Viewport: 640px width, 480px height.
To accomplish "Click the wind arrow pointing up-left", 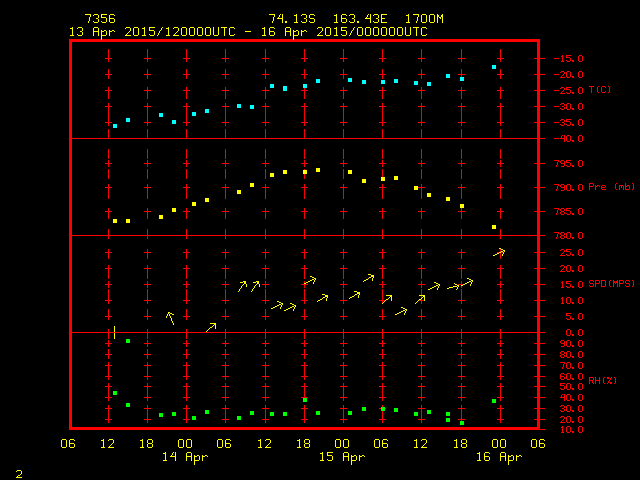I will pos(170,318).
